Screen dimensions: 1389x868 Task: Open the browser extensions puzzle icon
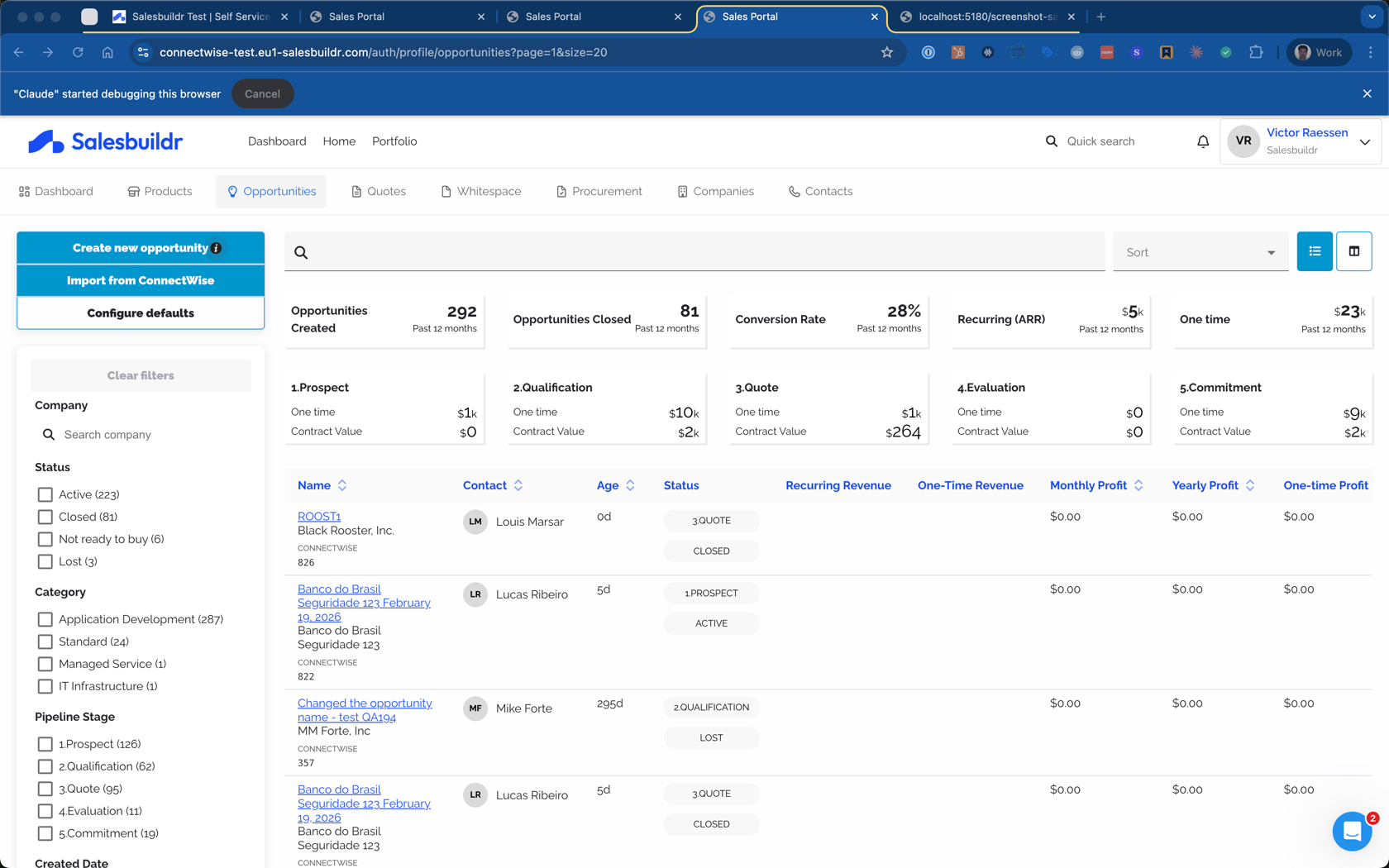[x=1256, y=52]
